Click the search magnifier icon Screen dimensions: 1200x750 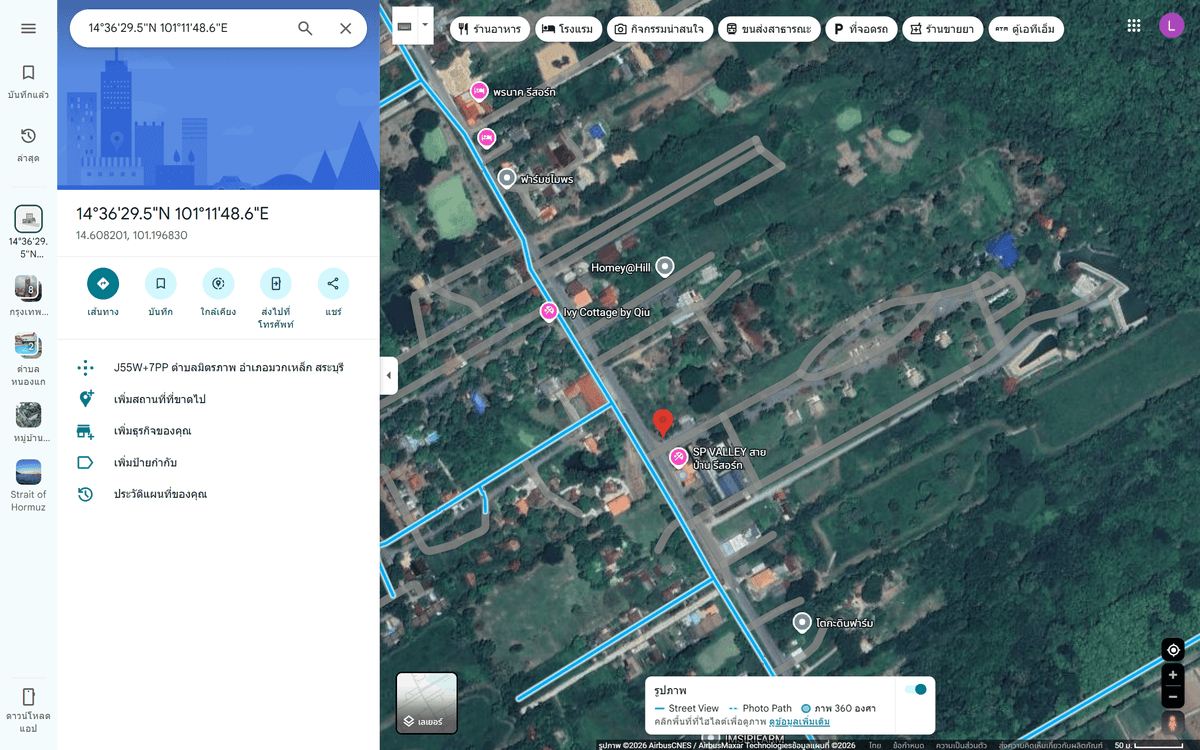306,28
